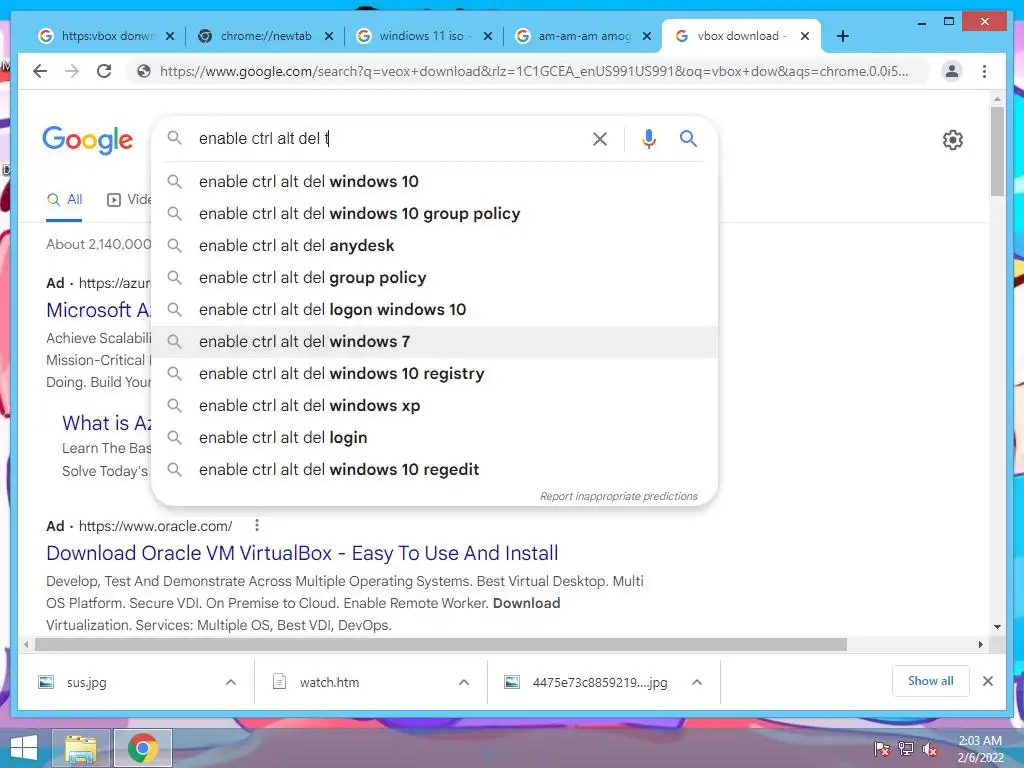Choose suggestion 'enable ctrl alt del anydesk'
Image resolution: width=1024 pixels, height=768 pixels.
point(434,246)
